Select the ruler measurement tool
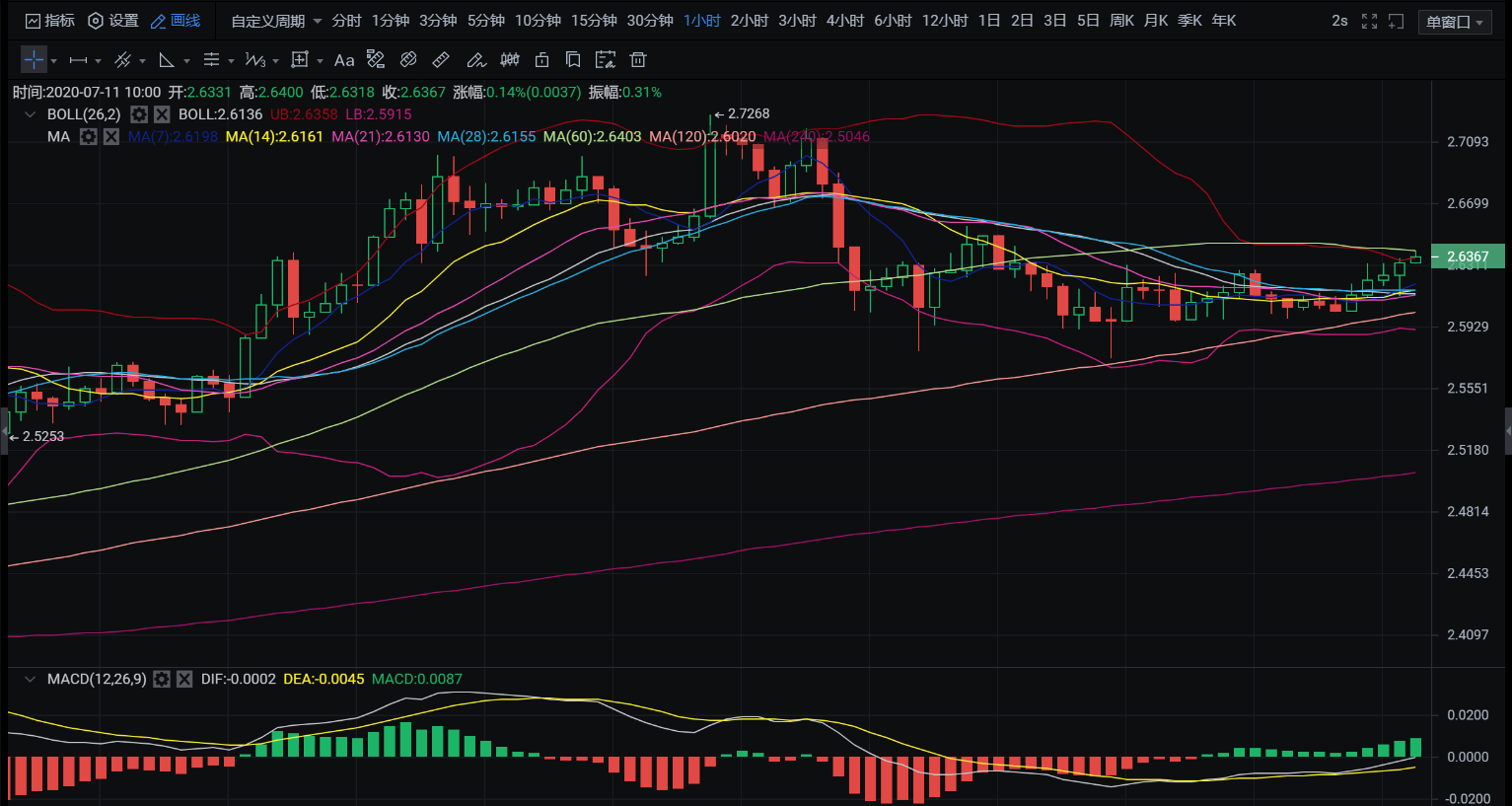Screen dimensions: 1512x806 pyautogui.click(x=441, y=60)
